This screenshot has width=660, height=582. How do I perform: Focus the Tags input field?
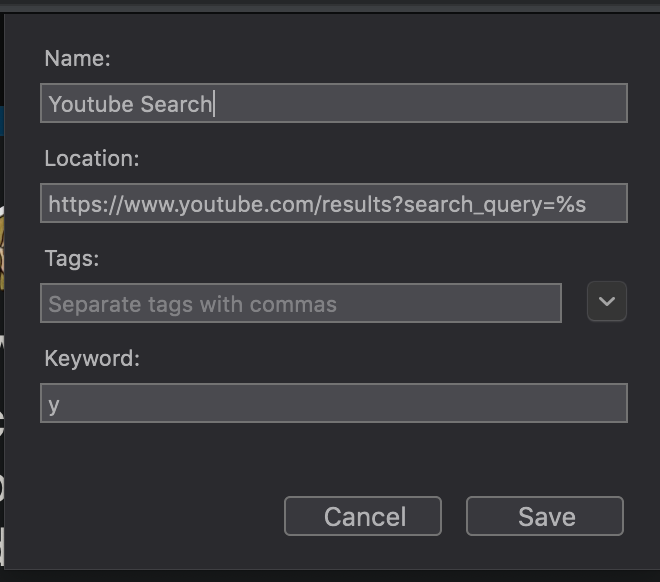pyautogui.click(x=301, y=303)
